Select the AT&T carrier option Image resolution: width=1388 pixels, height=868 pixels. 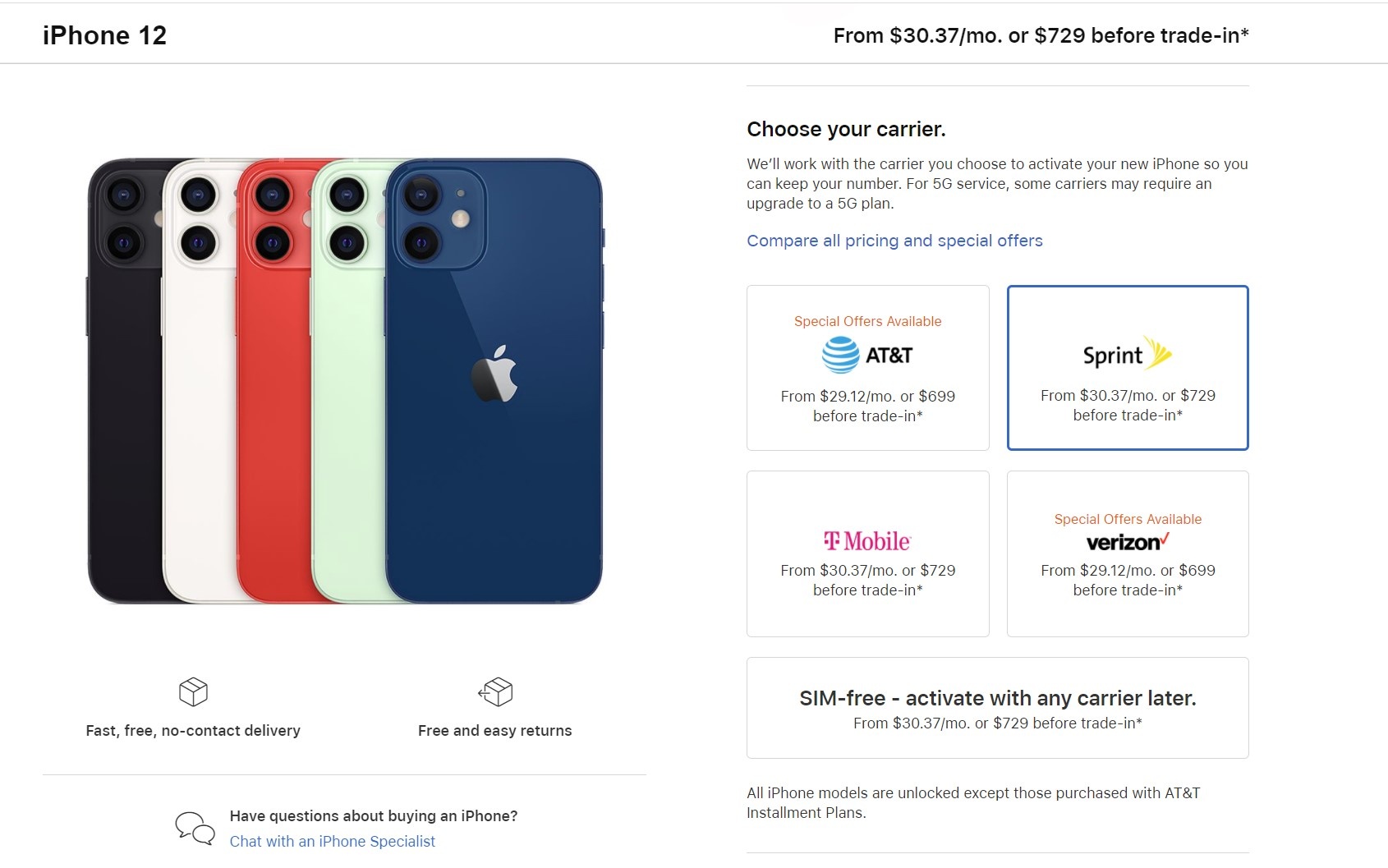coord(867,367)
